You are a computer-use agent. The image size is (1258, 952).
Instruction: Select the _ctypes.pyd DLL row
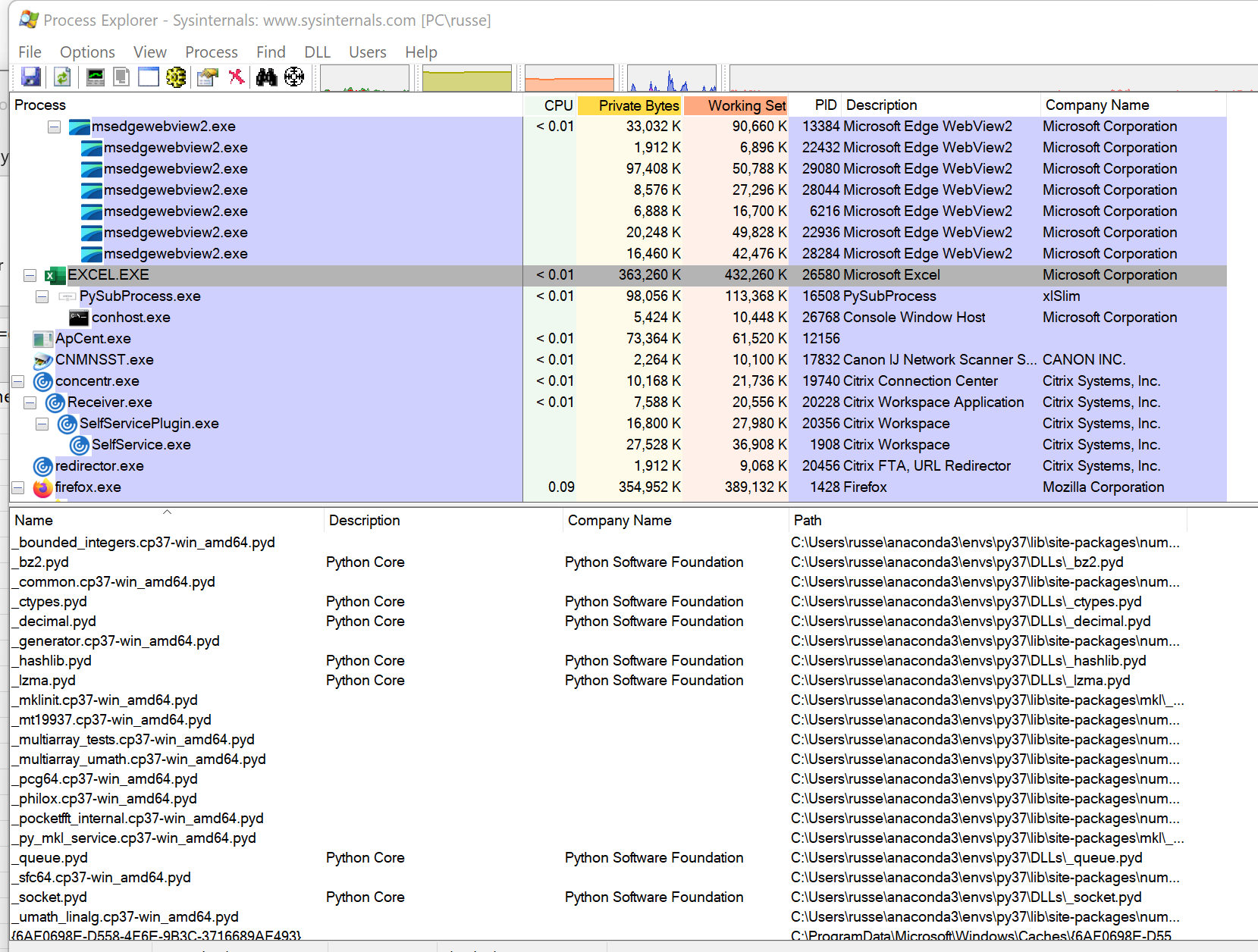point(599,602)
